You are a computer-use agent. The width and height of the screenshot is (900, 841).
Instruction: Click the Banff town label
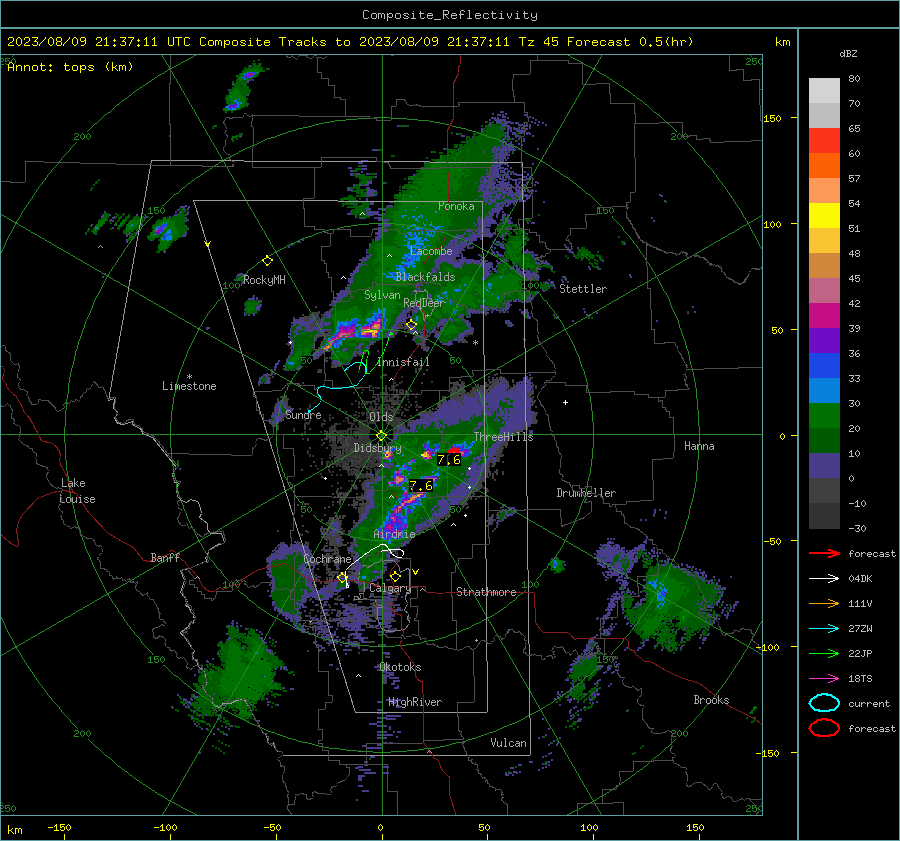(165, 558)
